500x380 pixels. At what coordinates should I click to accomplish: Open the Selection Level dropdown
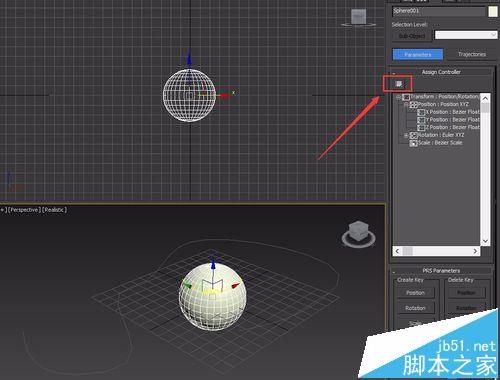tap(466, 35)
